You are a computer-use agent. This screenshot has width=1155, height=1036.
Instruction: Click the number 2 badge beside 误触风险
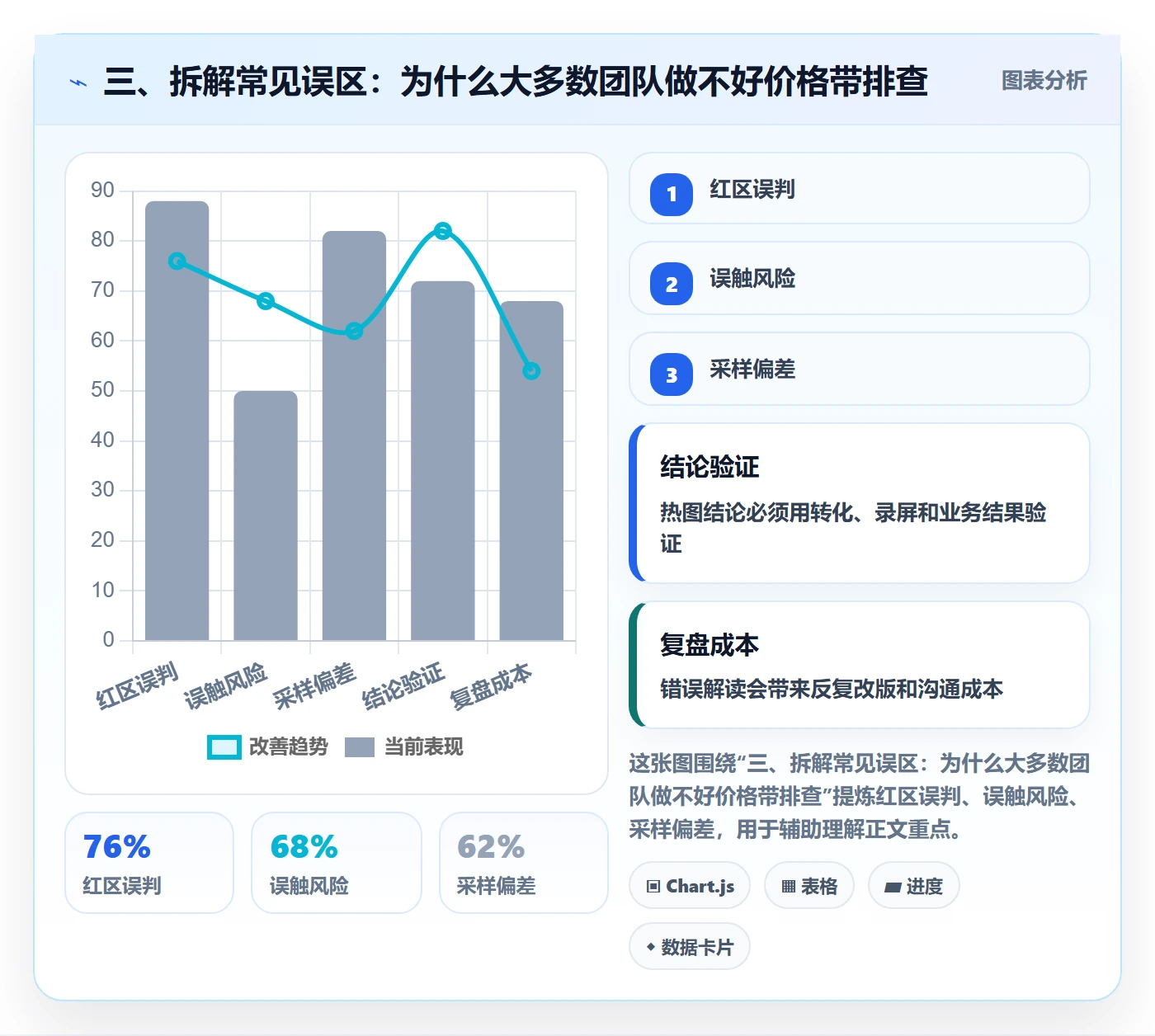[x=672, y=284]
